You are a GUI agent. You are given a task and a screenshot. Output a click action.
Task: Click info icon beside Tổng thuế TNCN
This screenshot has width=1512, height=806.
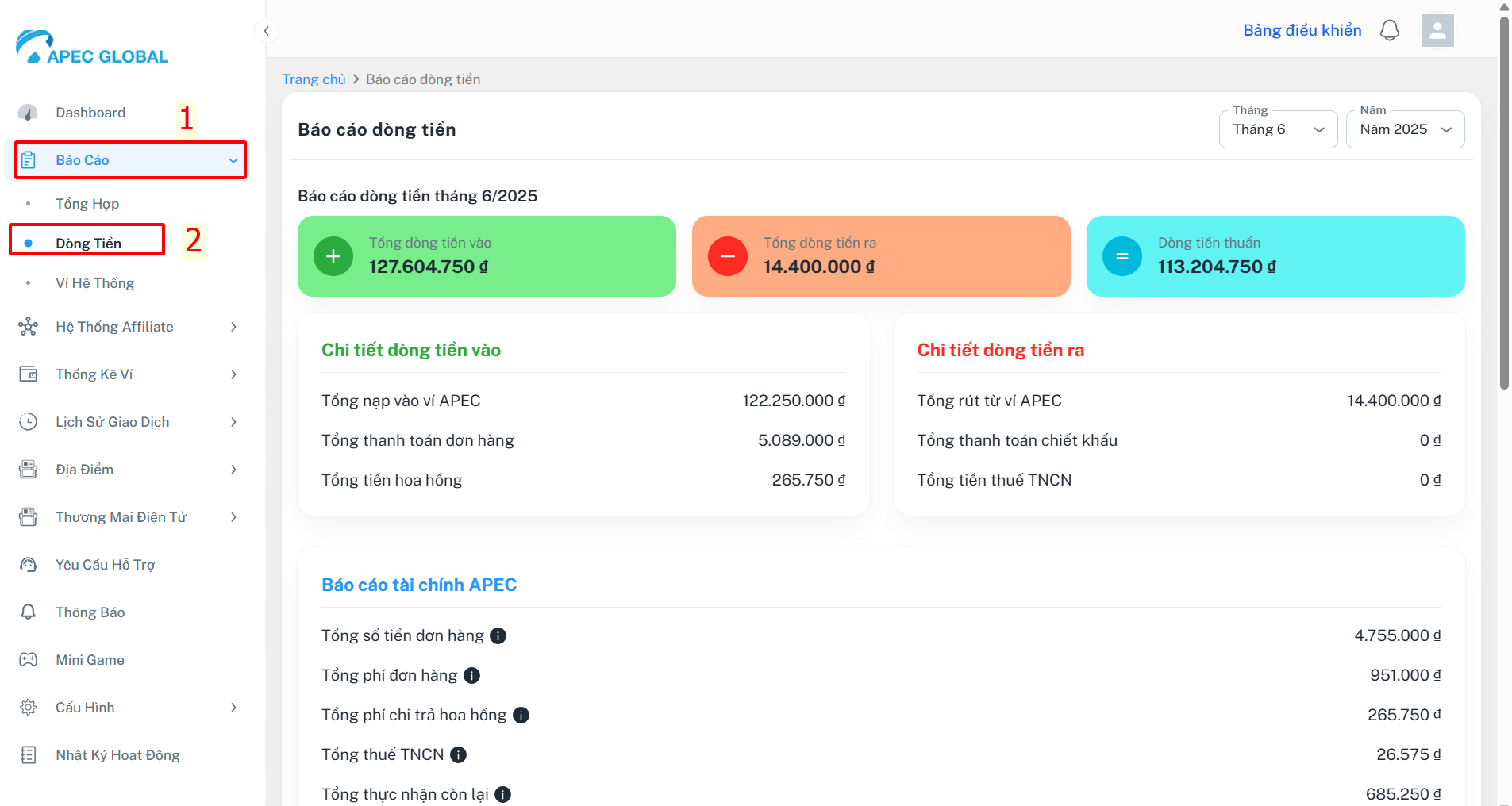click(458, 754)
